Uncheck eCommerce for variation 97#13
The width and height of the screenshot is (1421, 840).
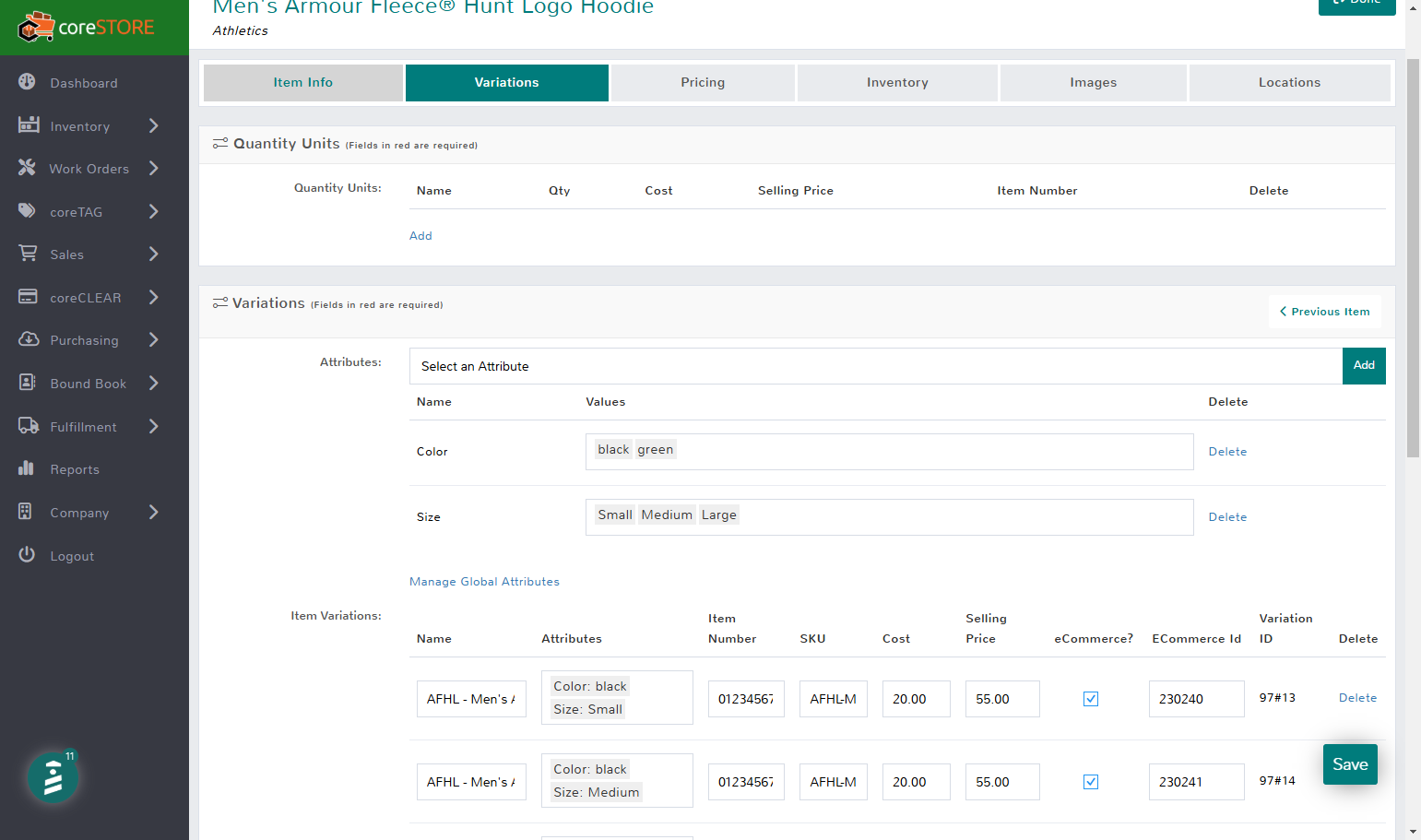1091,699
